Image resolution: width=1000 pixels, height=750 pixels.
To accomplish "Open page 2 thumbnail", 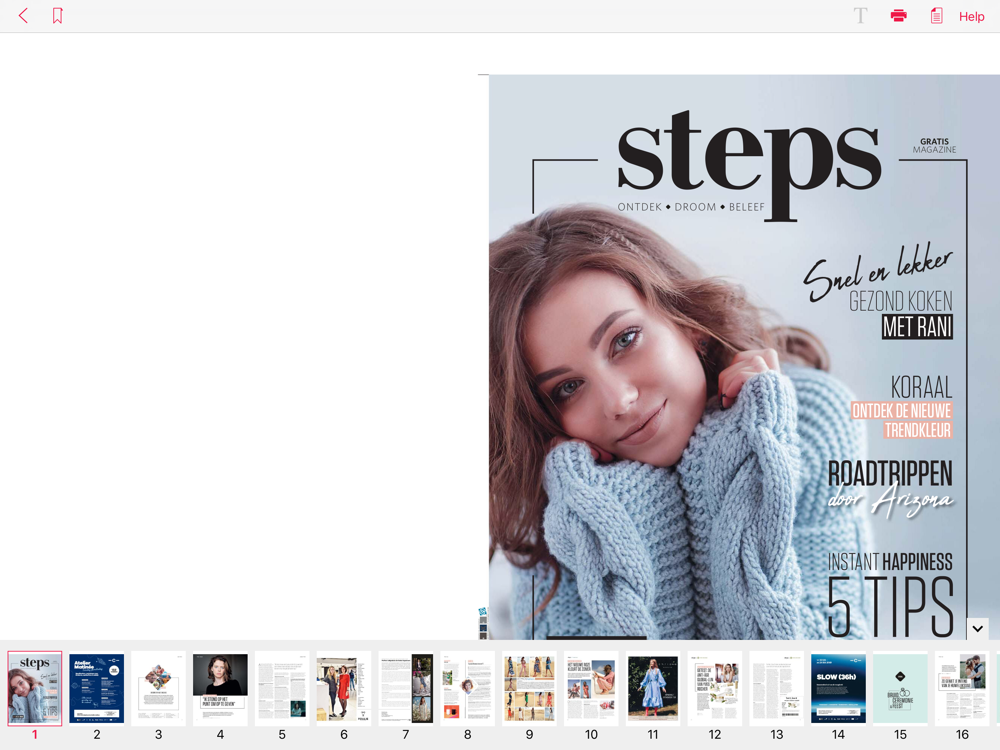I will point(96,688).
